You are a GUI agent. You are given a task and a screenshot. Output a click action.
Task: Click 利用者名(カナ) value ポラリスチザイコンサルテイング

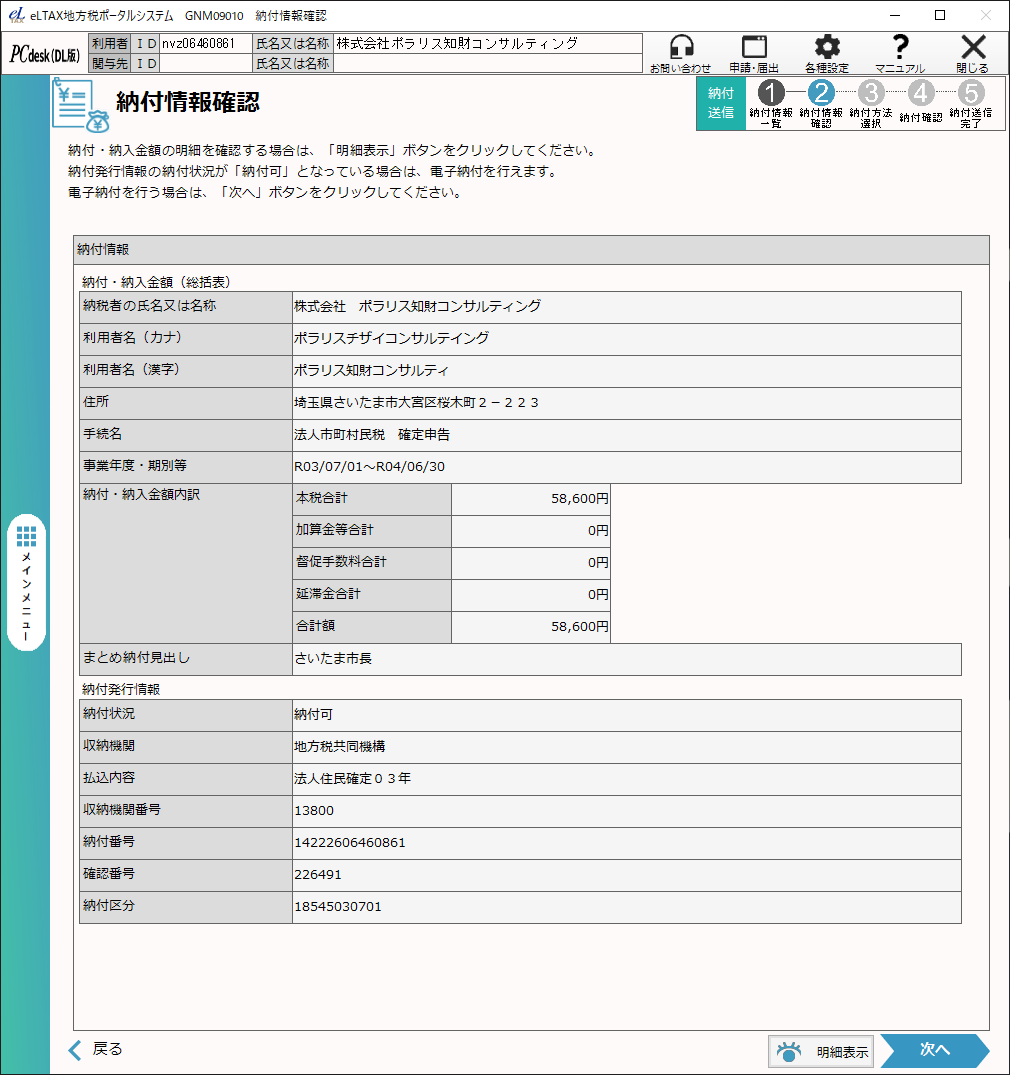point(626,338)
